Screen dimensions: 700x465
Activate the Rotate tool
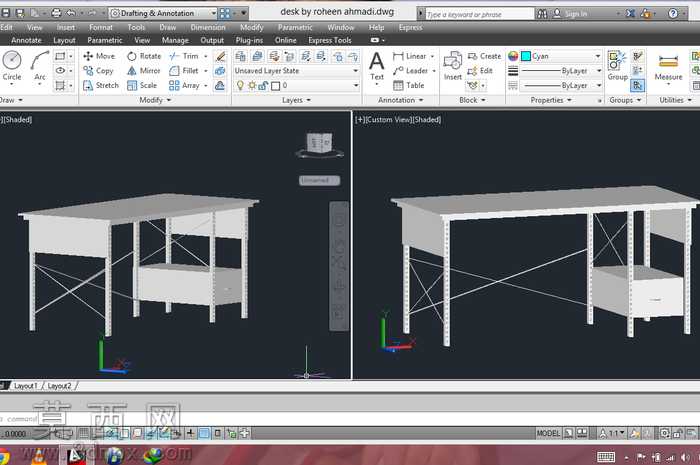144,56
